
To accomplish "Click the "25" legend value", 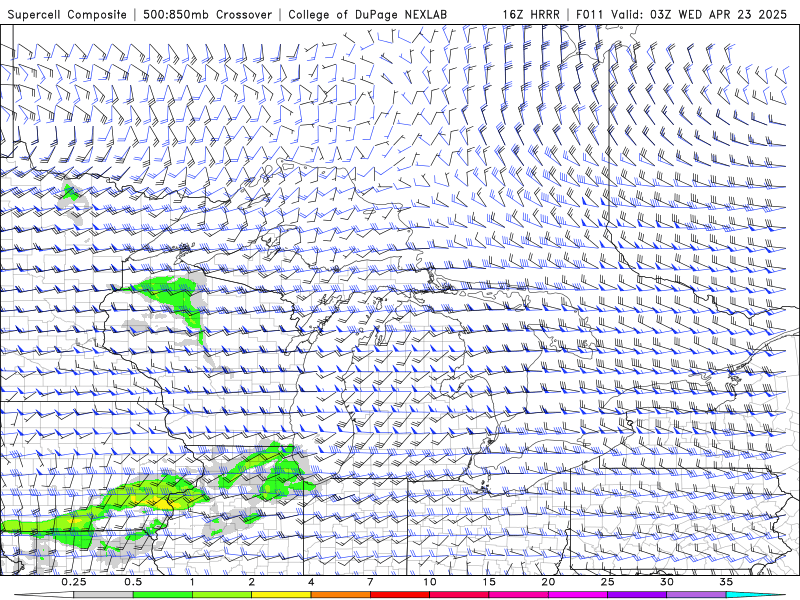I will [x=607, y=582].
